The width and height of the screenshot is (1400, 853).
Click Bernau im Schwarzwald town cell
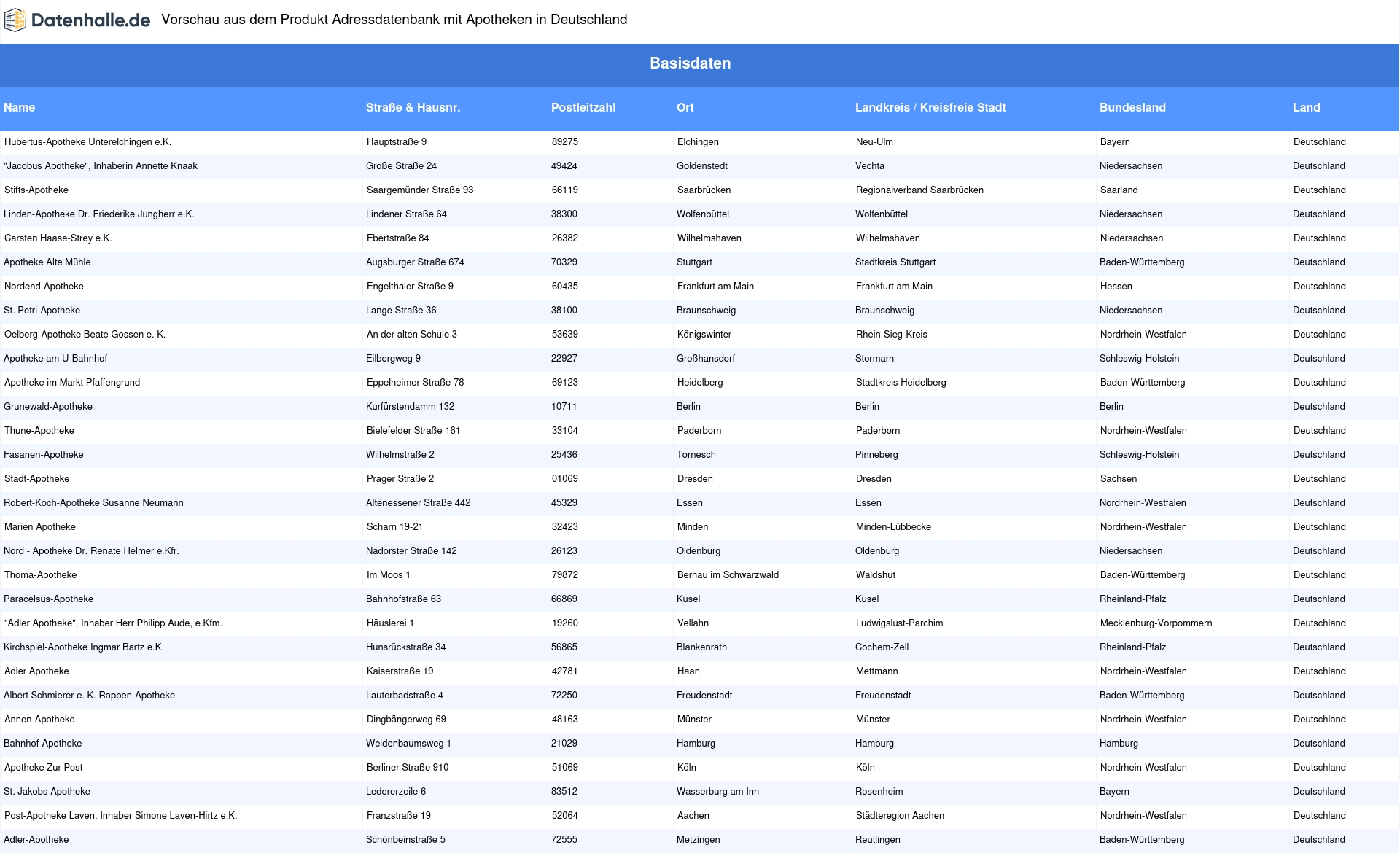point(728,575)
